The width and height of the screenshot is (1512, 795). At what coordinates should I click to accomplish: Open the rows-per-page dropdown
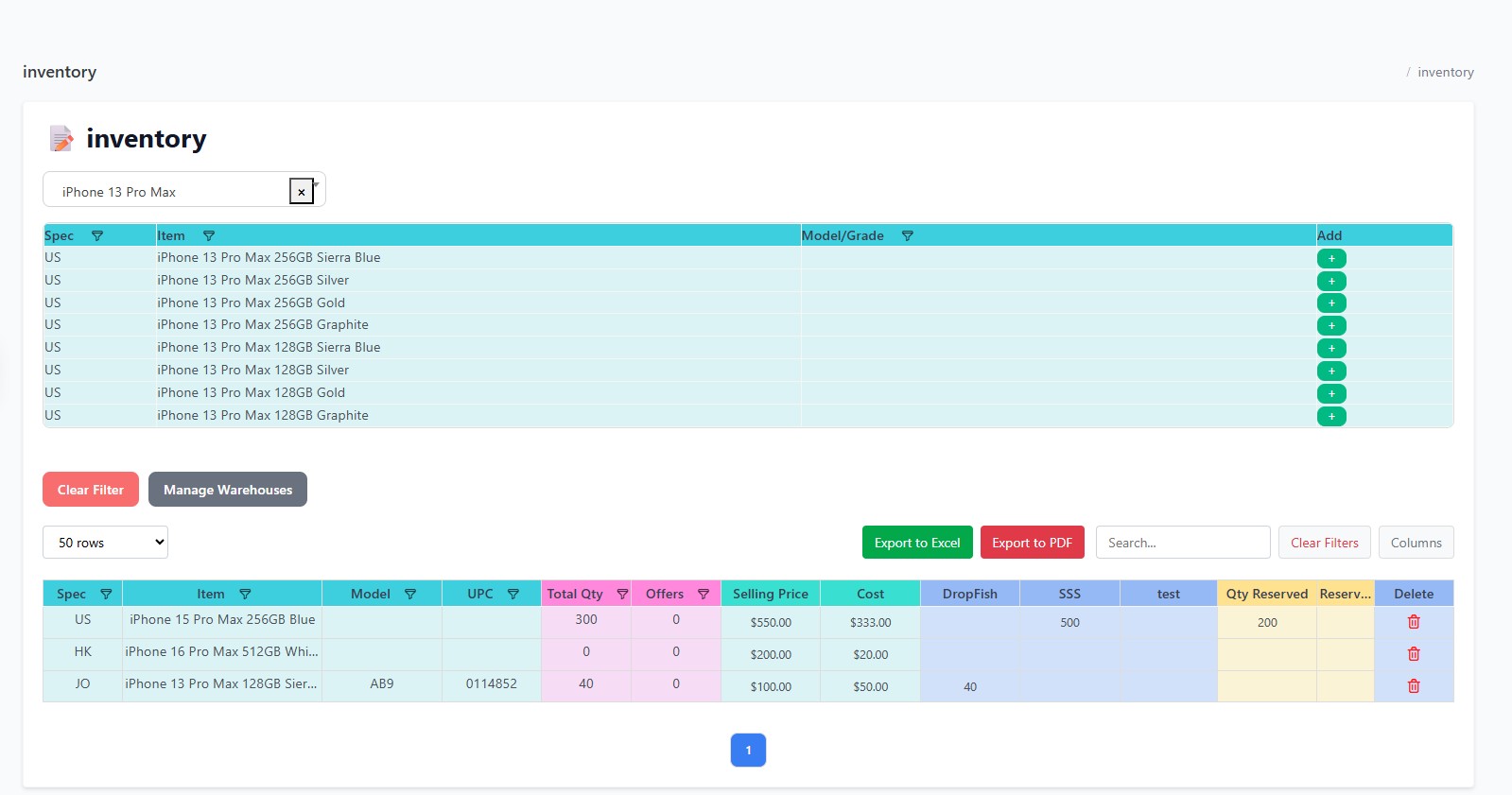105,542
